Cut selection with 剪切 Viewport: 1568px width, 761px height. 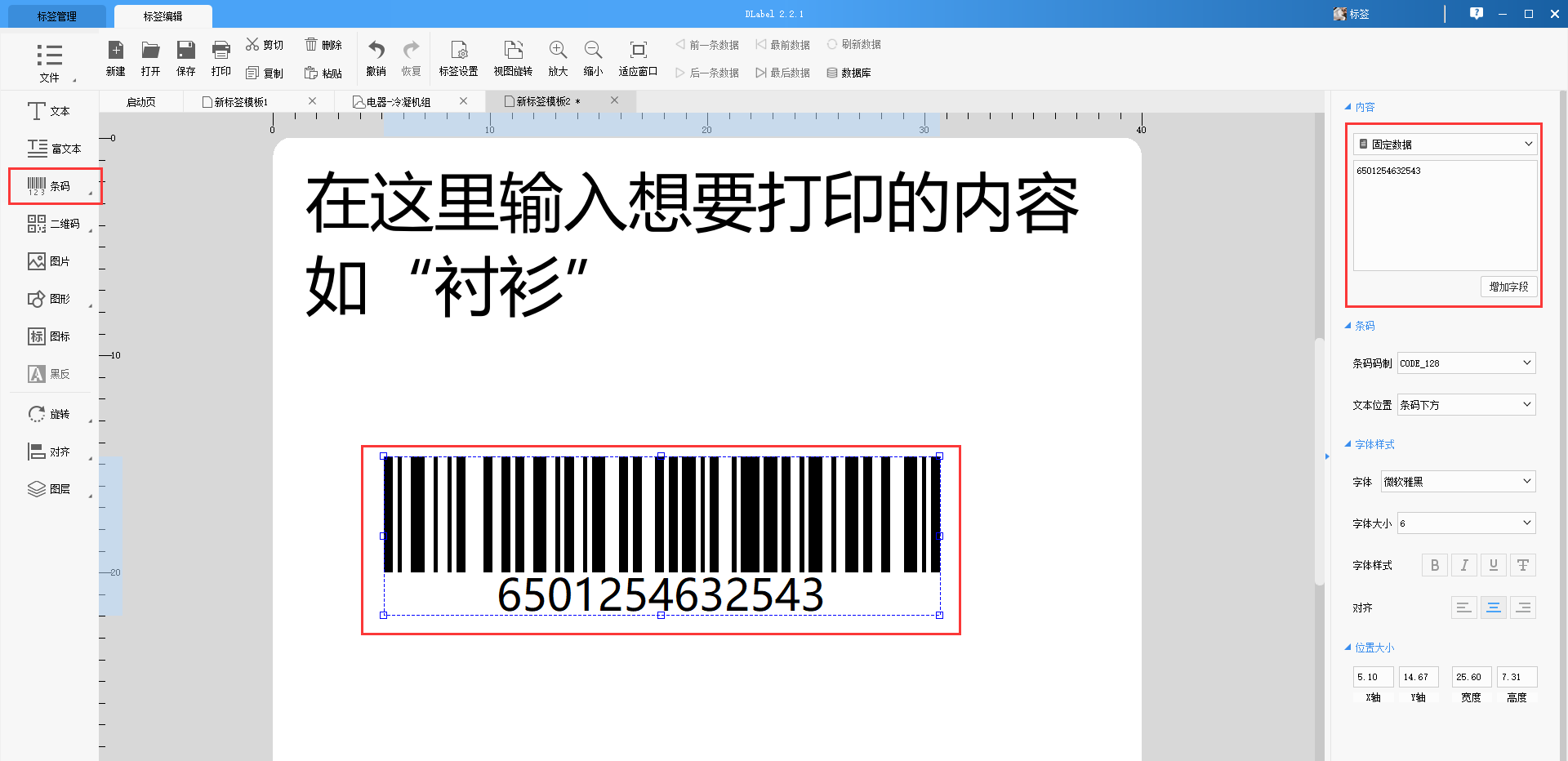[x=265, y=45]
